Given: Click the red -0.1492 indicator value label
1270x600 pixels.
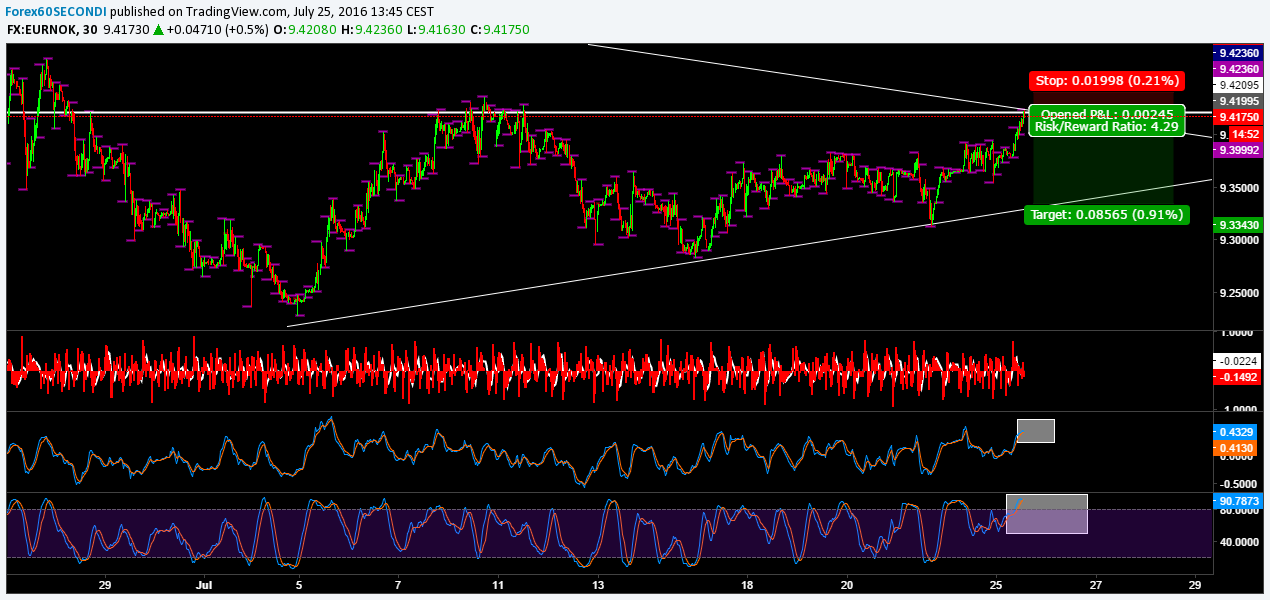Looking at the screenshot, I should point(1239,377).
